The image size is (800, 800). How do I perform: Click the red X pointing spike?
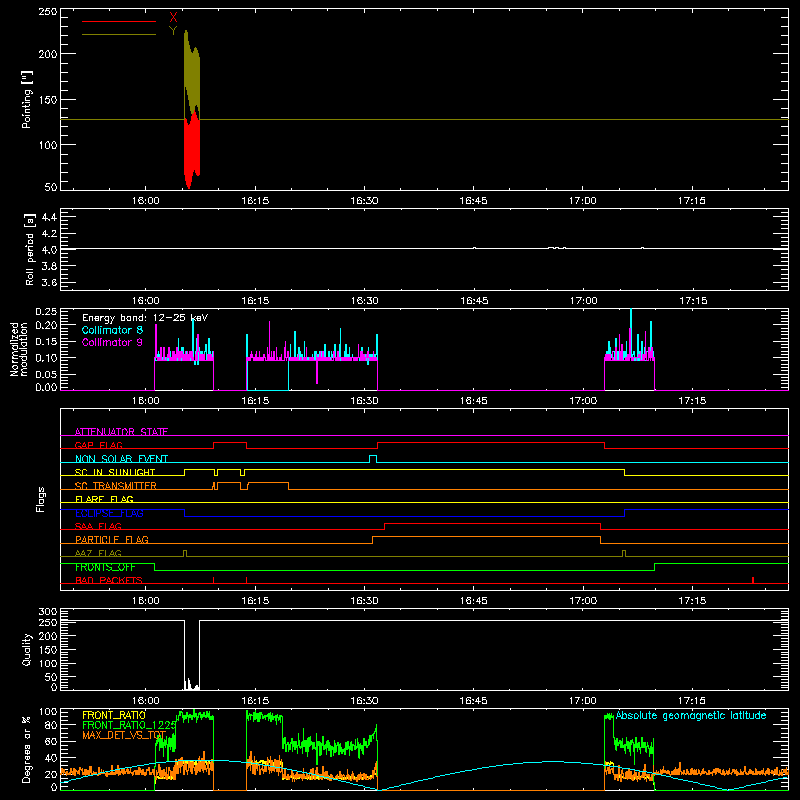pos(192,151)
